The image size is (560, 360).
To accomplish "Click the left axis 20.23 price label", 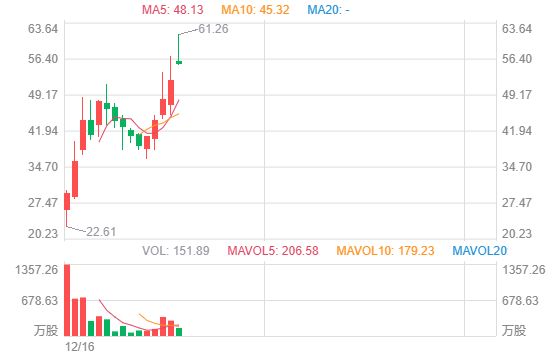I will [43, 234].
